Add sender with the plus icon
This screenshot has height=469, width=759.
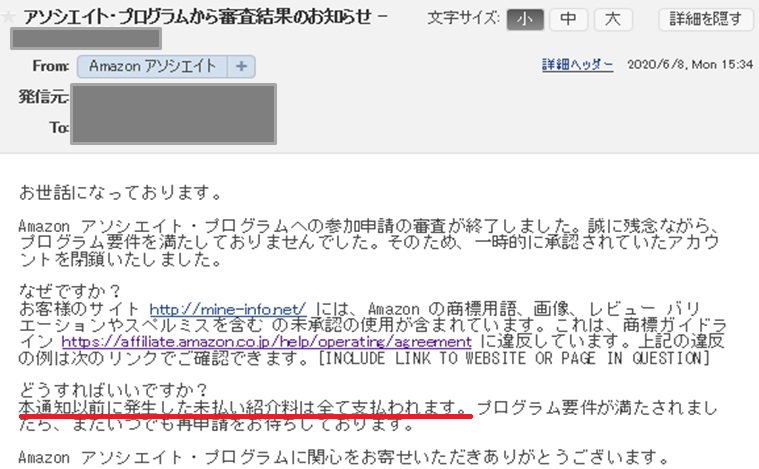tap(241, 66)
